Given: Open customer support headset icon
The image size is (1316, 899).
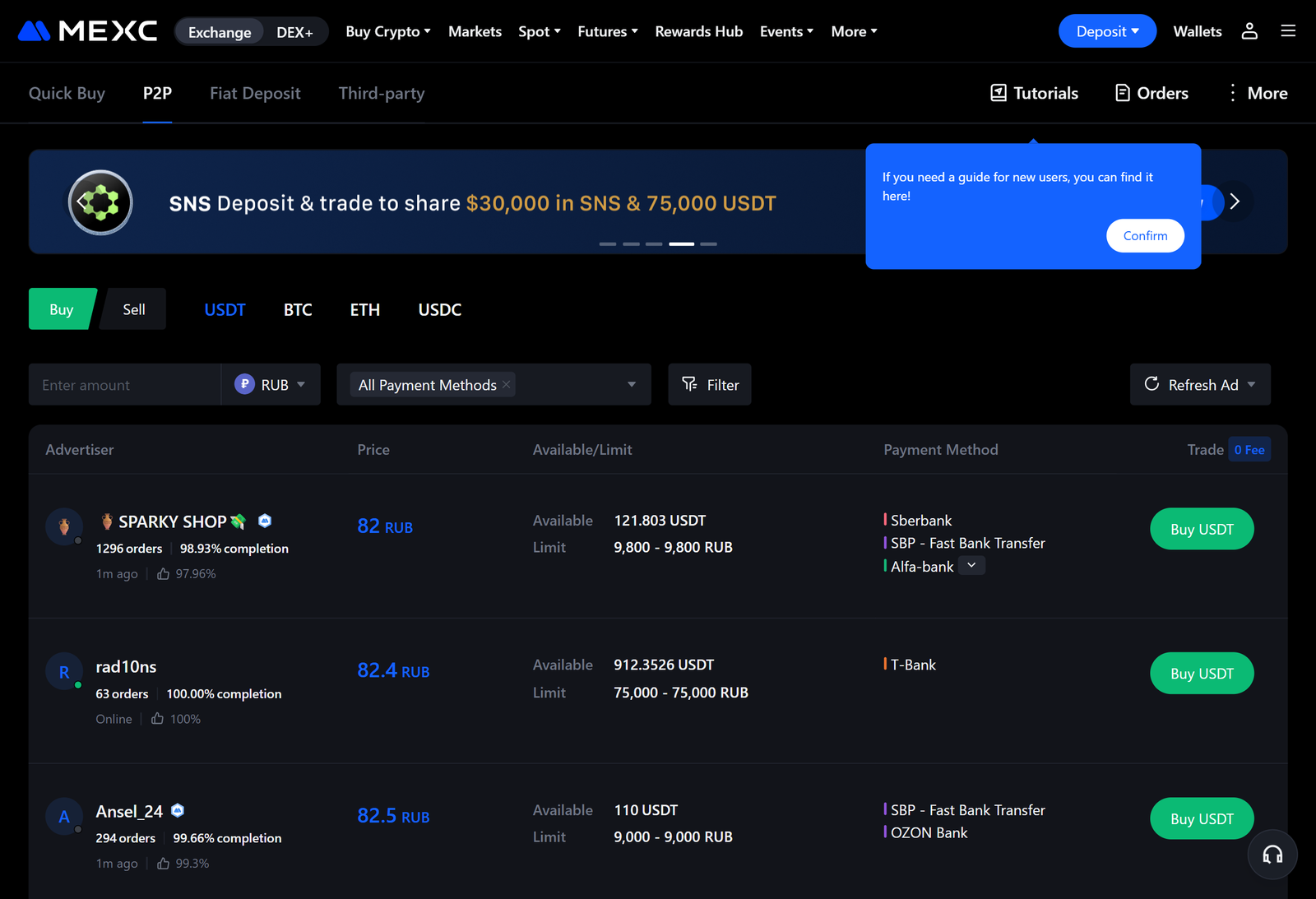Looking at the screenshot, I should 1272,855.
